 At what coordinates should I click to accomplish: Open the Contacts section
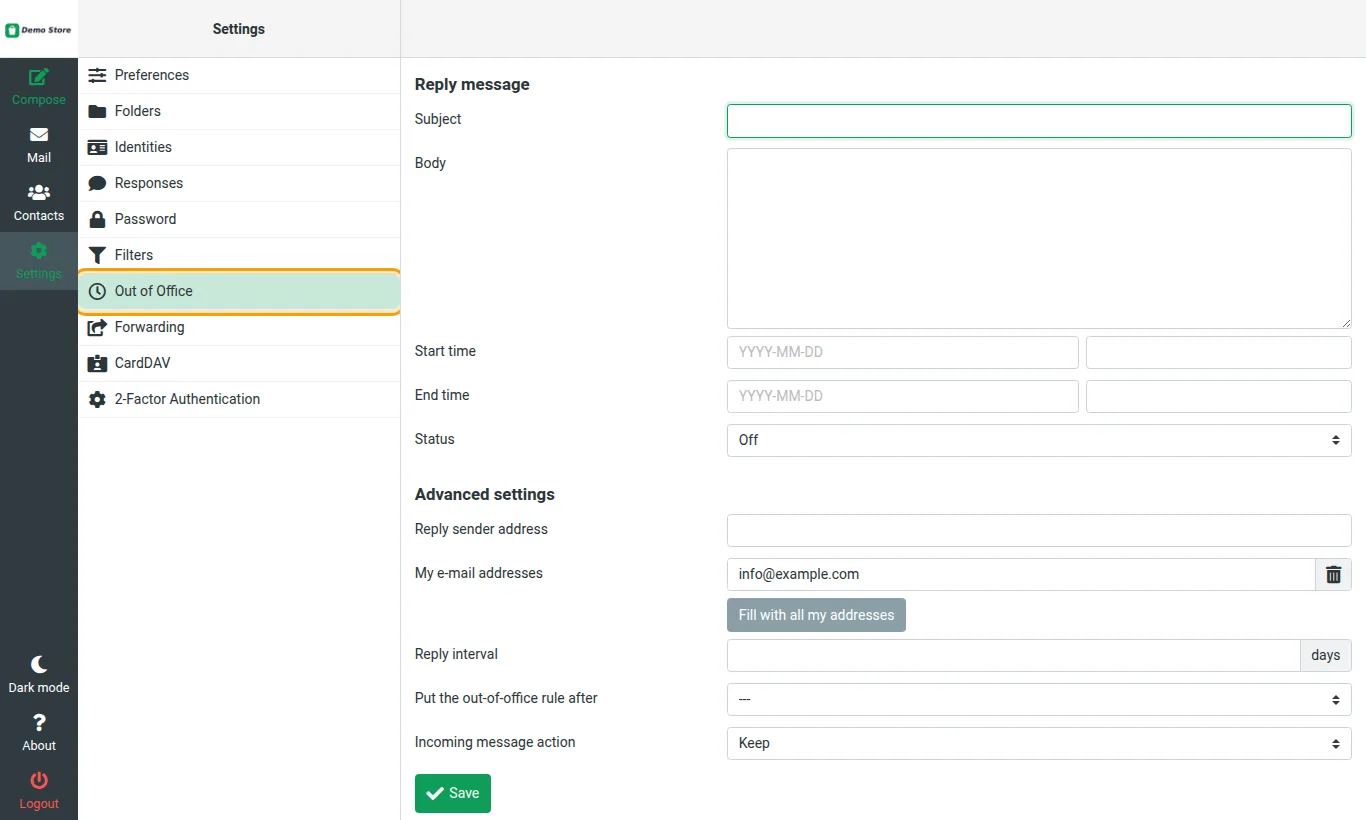39,203
